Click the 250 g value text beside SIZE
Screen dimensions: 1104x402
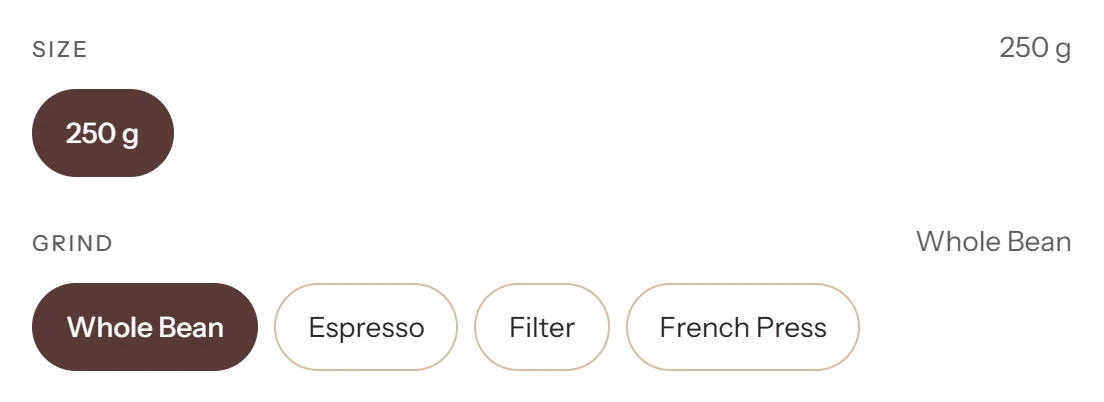pyautogui.click(x=1035, y=49)
